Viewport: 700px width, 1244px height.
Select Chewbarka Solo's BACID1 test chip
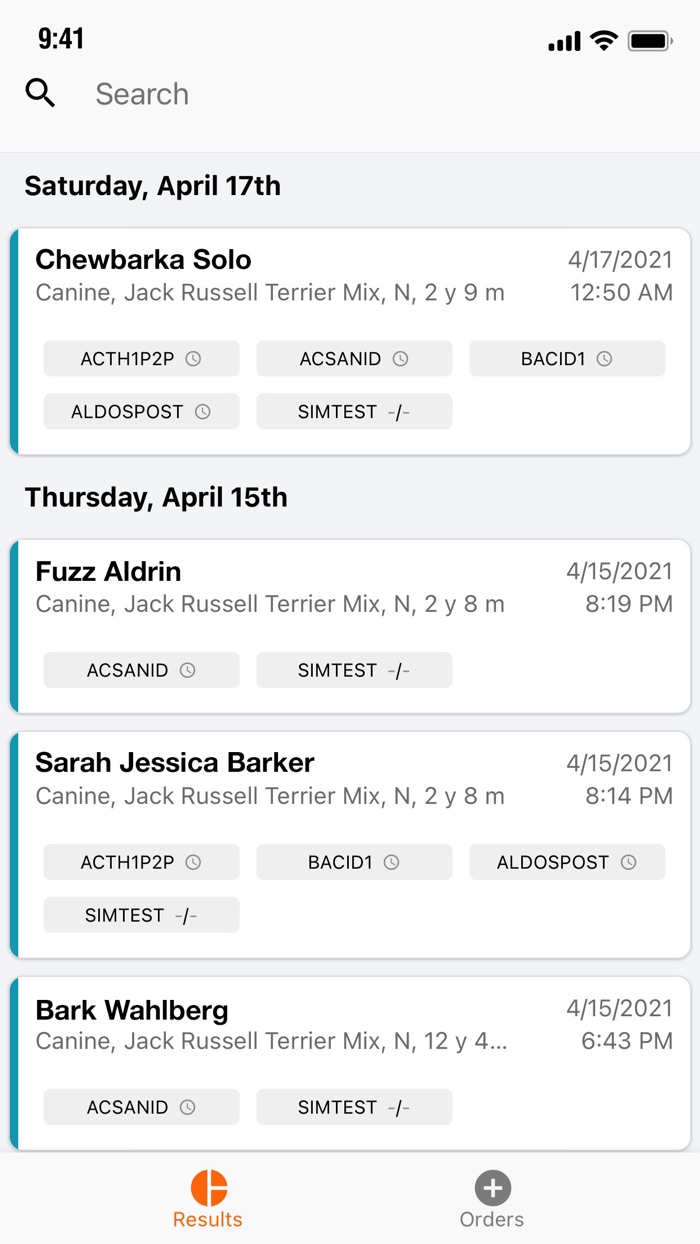pos(567,359)
